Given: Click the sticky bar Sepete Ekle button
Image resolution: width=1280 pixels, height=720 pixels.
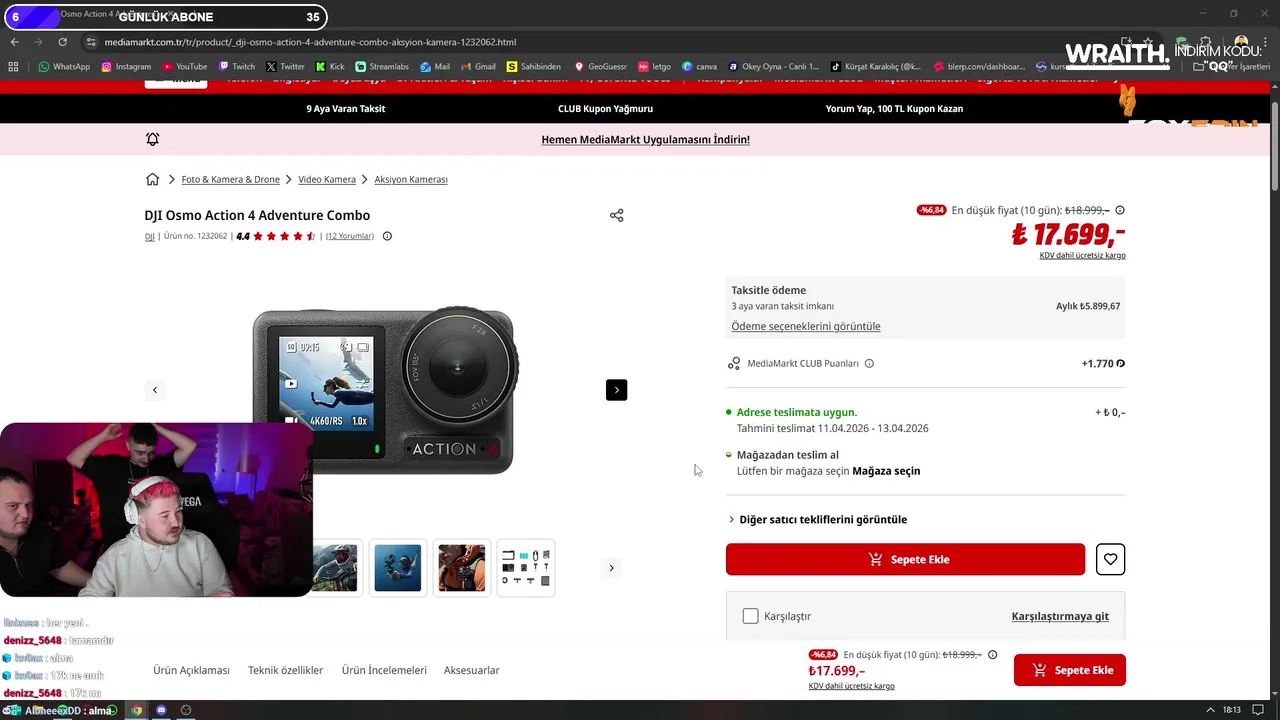Looking at the screenshot, I should 1070,670.
